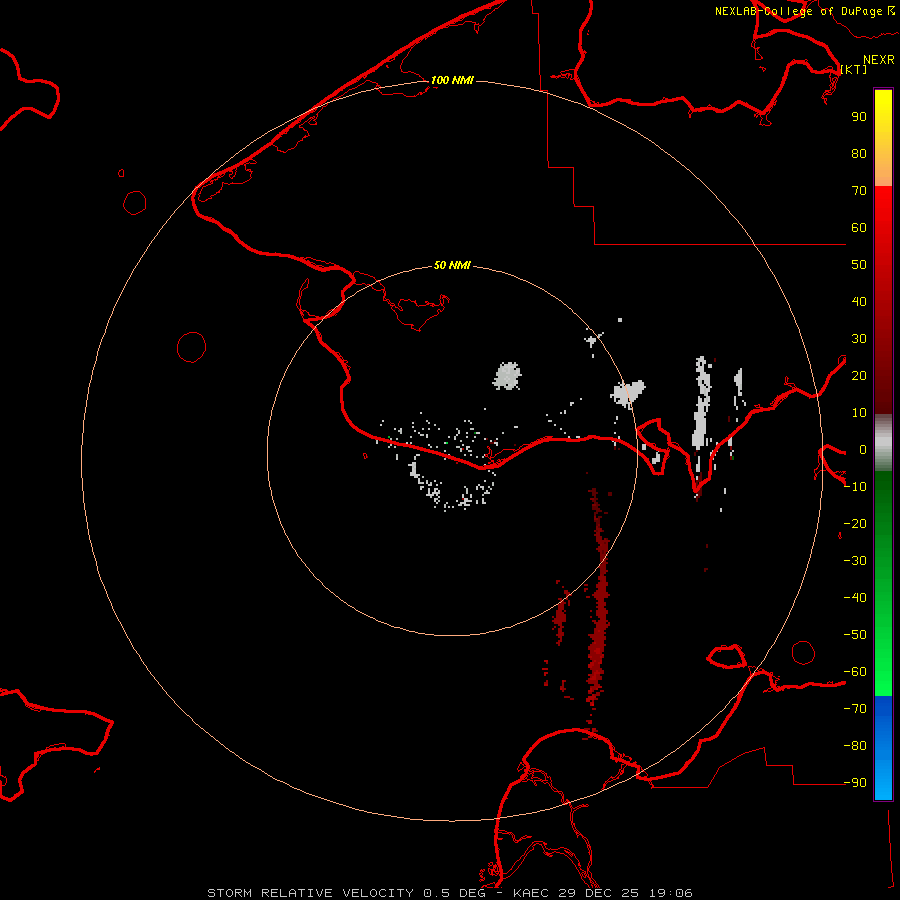The image size is (900, 900).
Task: Click the positive 10 value on velocity scale
Action: 859,413
